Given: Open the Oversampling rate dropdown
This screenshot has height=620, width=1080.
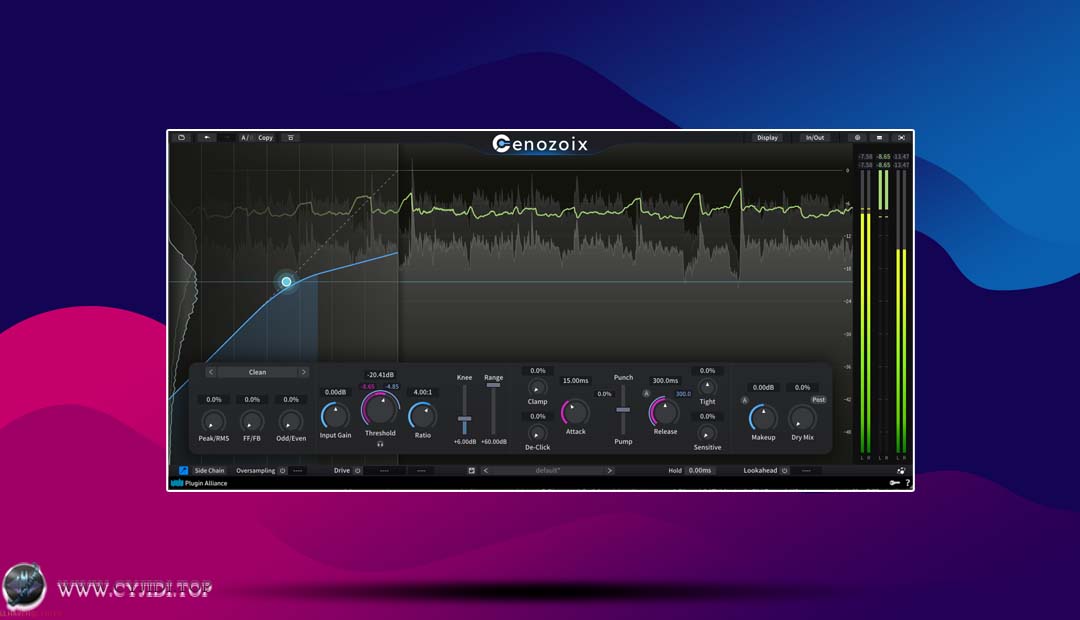Looking at the screenshot, I should (298, 471).
